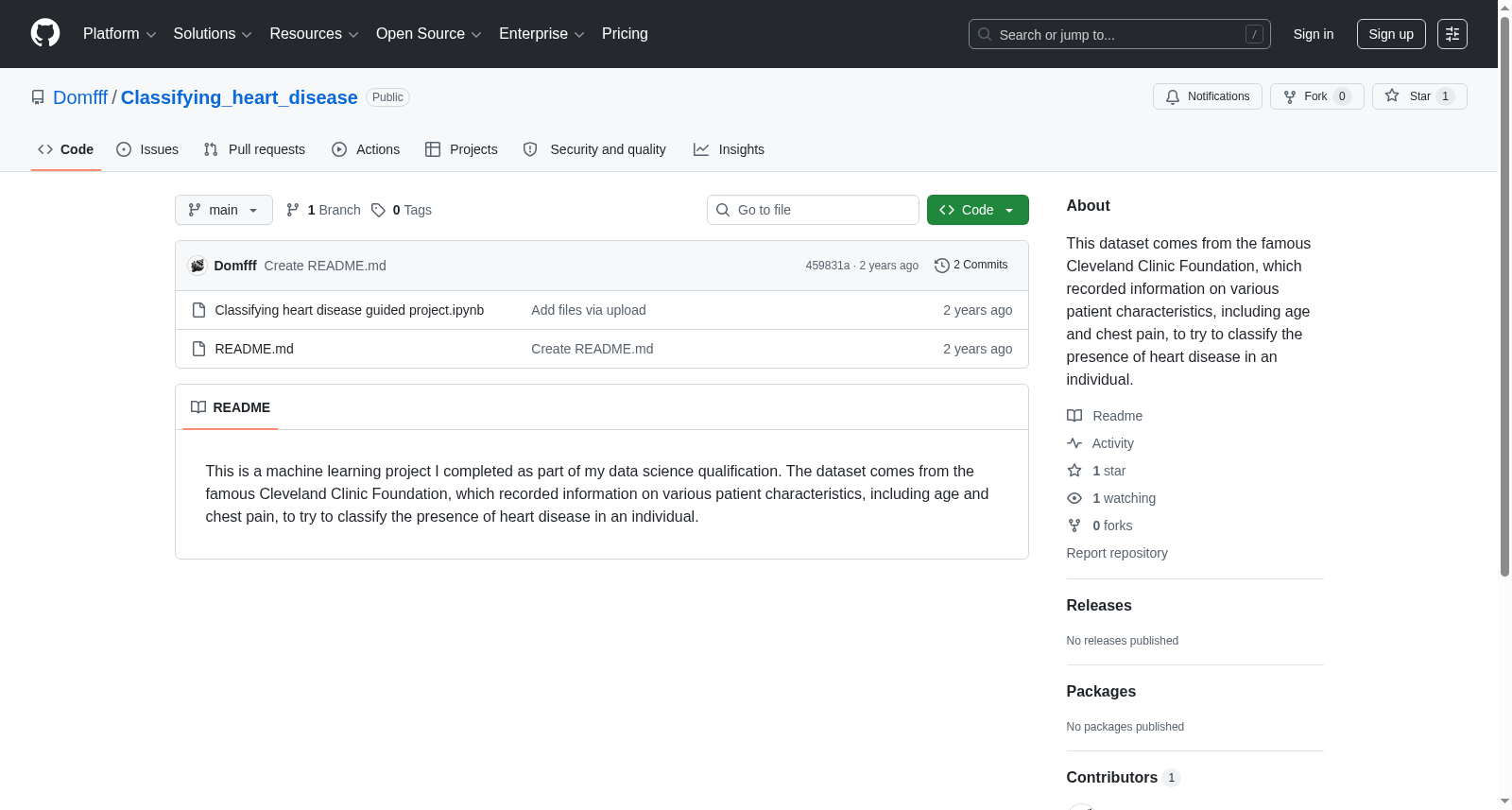The height and width of the screenshot is (810, 1512).
Task: Click the Releases heading
Action: (x=1099, y=606)
